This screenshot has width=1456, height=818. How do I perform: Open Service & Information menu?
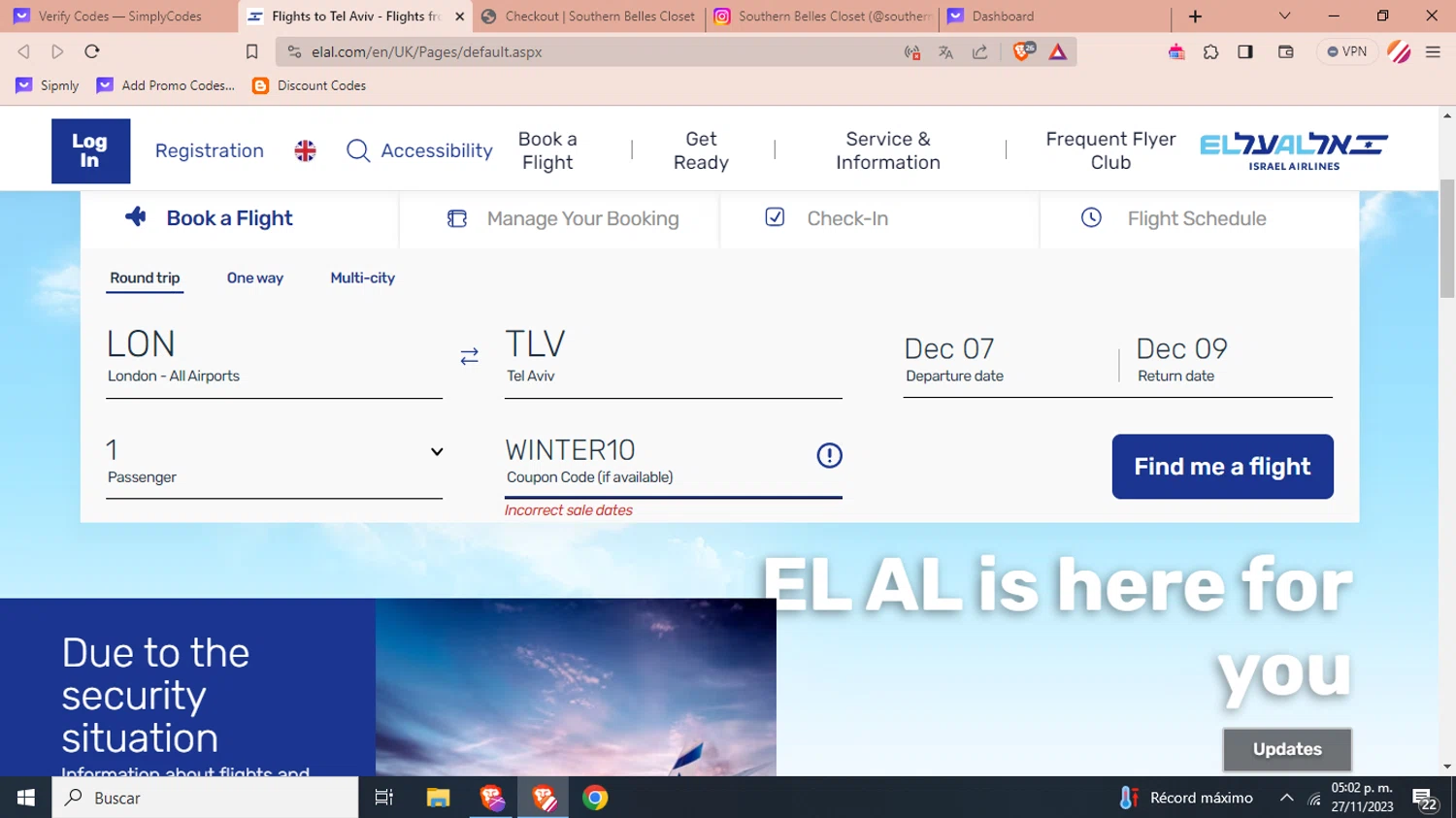[888, 150]
